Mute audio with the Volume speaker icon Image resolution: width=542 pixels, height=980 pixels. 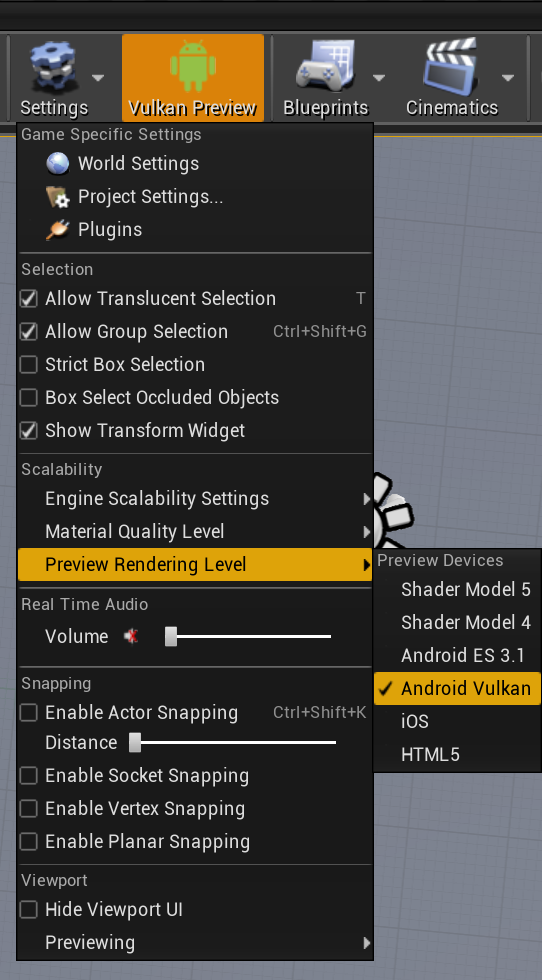(131, 637)
